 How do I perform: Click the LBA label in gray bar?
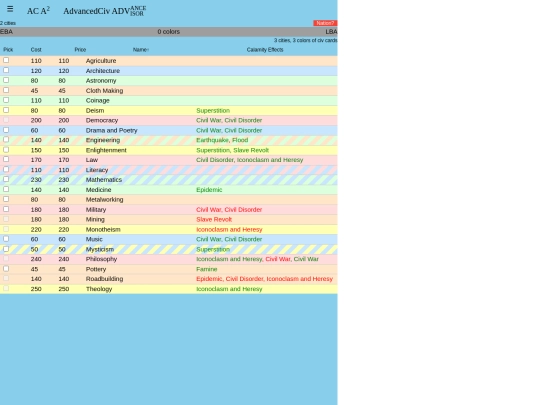pyautogui.click(x=331, y=32)
